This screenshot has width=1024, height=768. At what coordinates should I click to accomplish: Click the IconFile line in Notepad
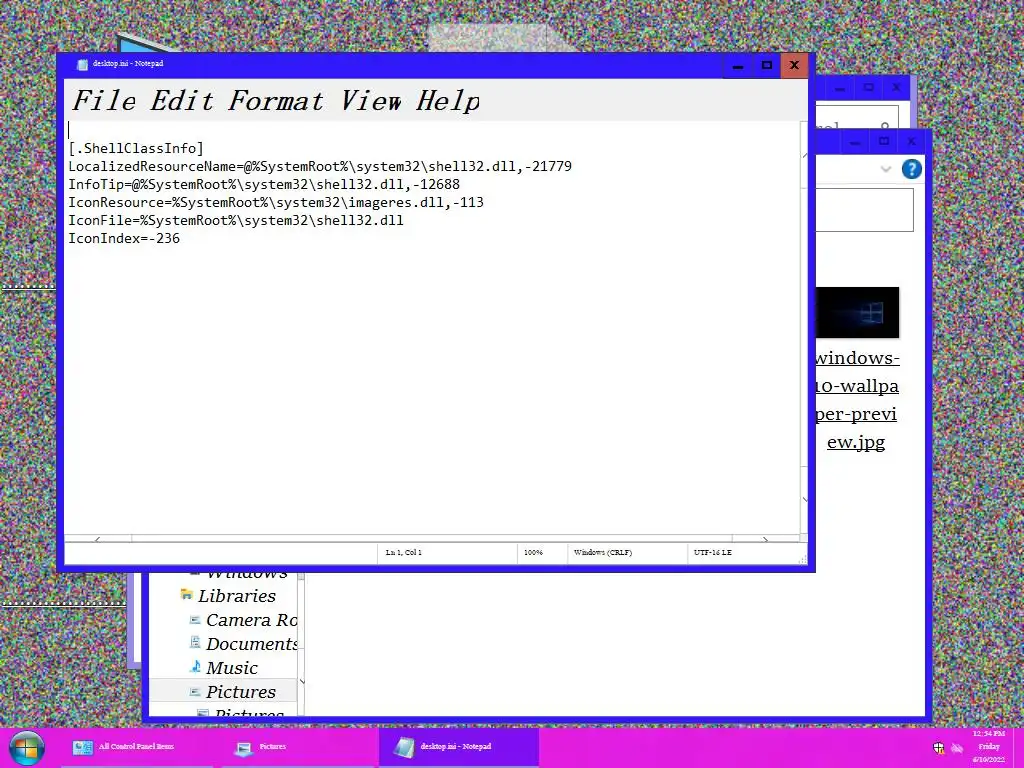point(236,220)
